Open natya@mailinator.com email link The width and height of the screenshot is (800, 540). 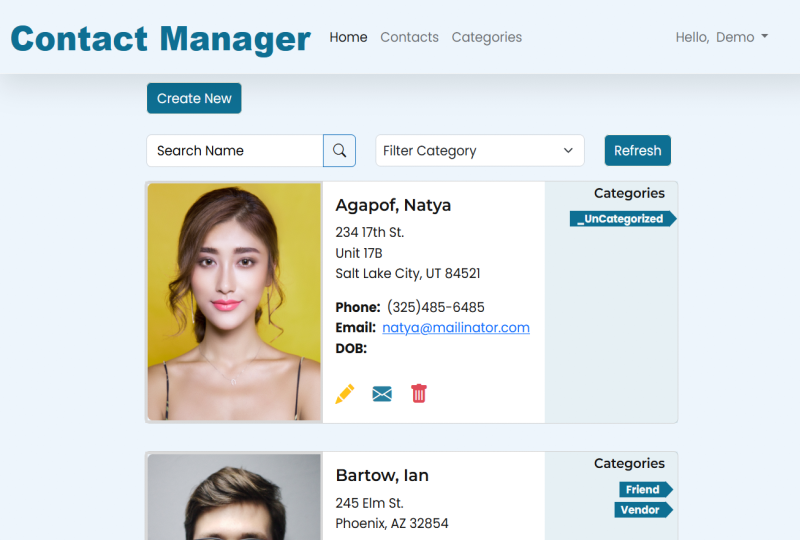pyautogui.click(x=456, y=328)
